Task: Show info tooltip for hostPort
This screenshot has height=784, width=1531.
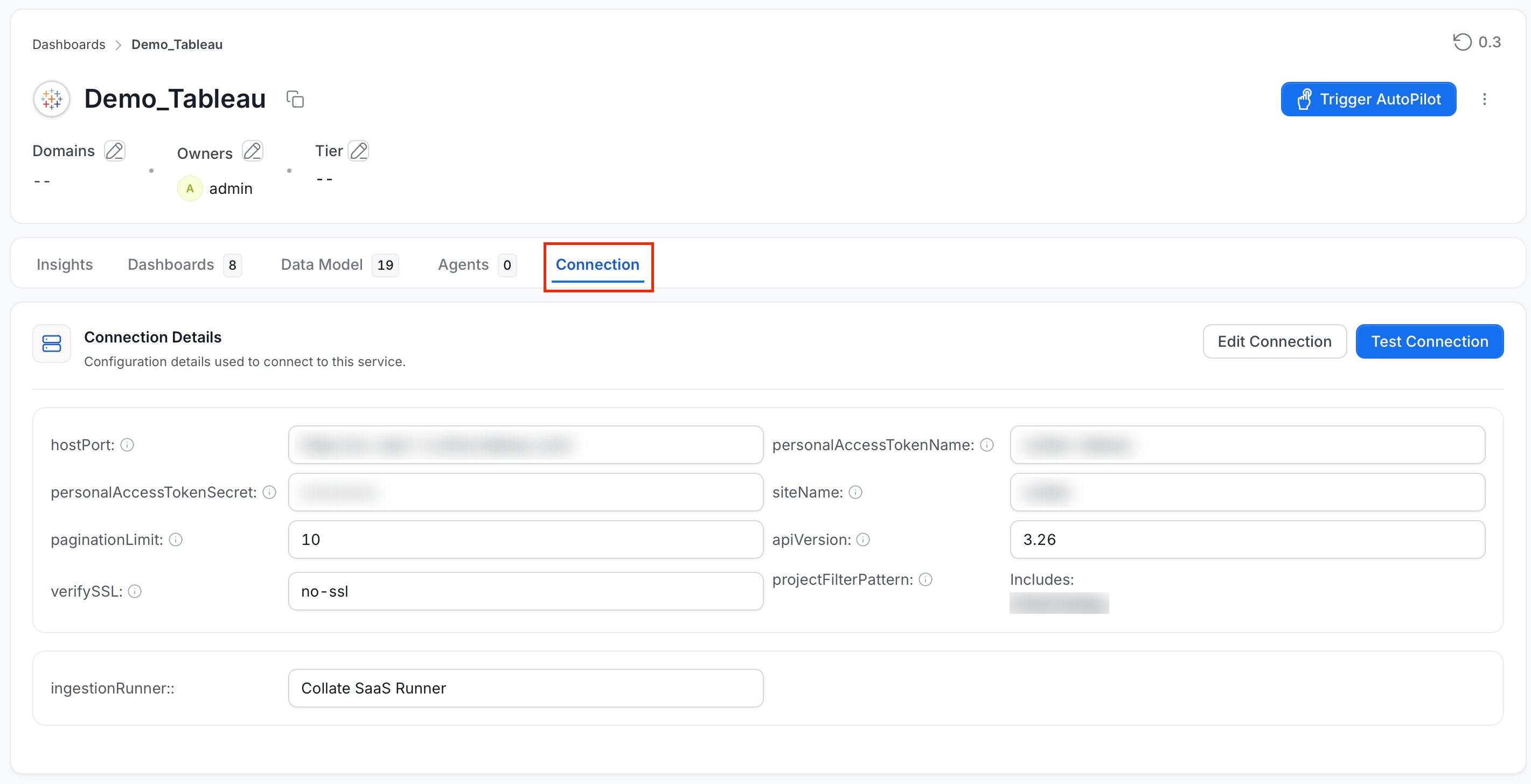Action: click(127, 445)
